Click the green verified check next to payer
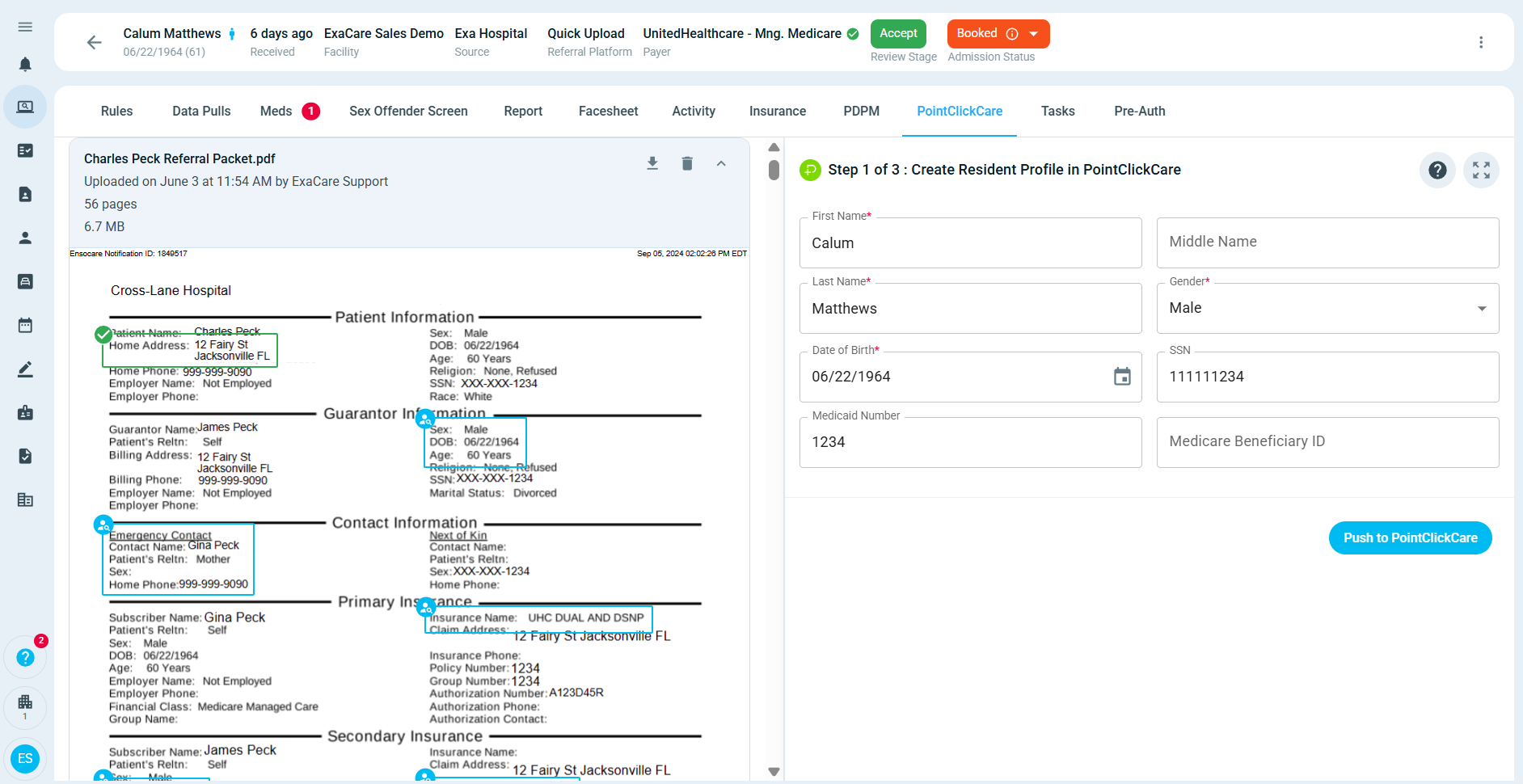 pos(853,33)
